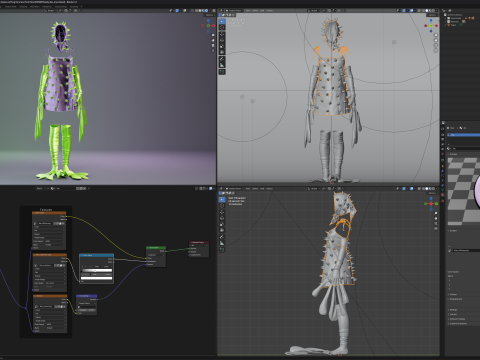480x360 pixels.
Task: Toggle gizmos in rendered viewport header
Action: point(177,10)
